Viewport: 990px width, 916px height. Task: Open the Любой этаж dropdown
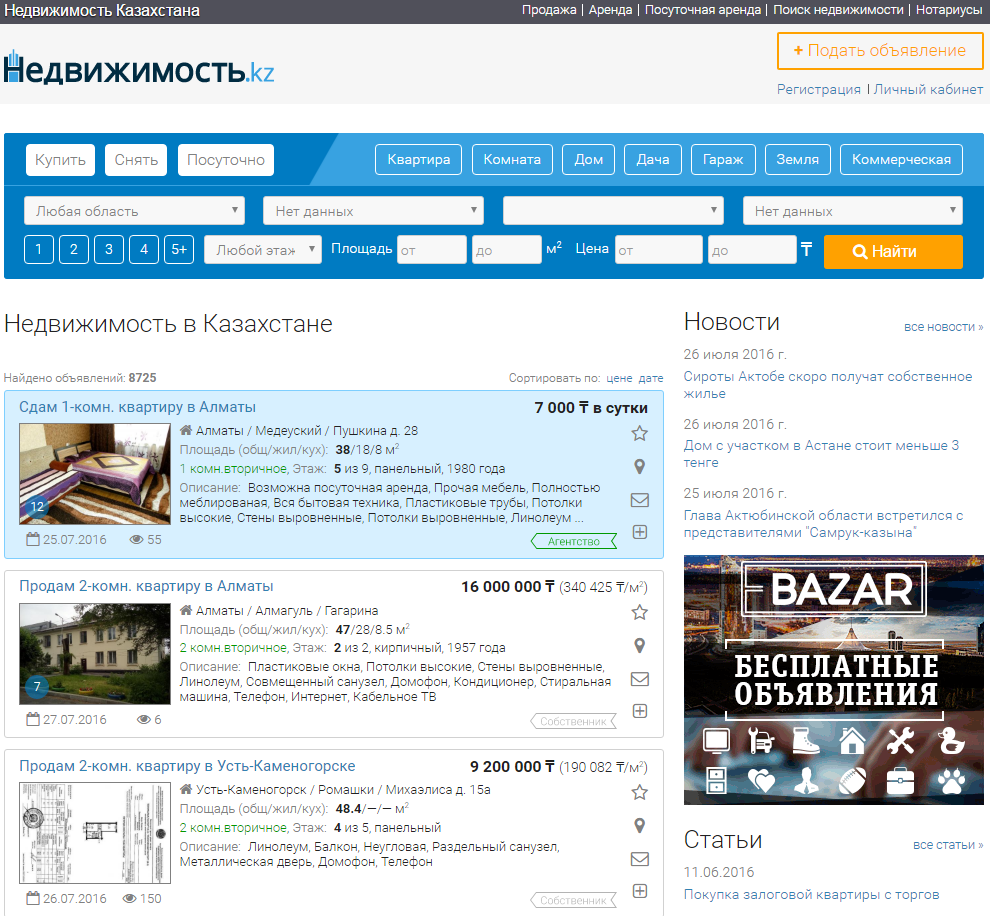(x=263, y=249)
